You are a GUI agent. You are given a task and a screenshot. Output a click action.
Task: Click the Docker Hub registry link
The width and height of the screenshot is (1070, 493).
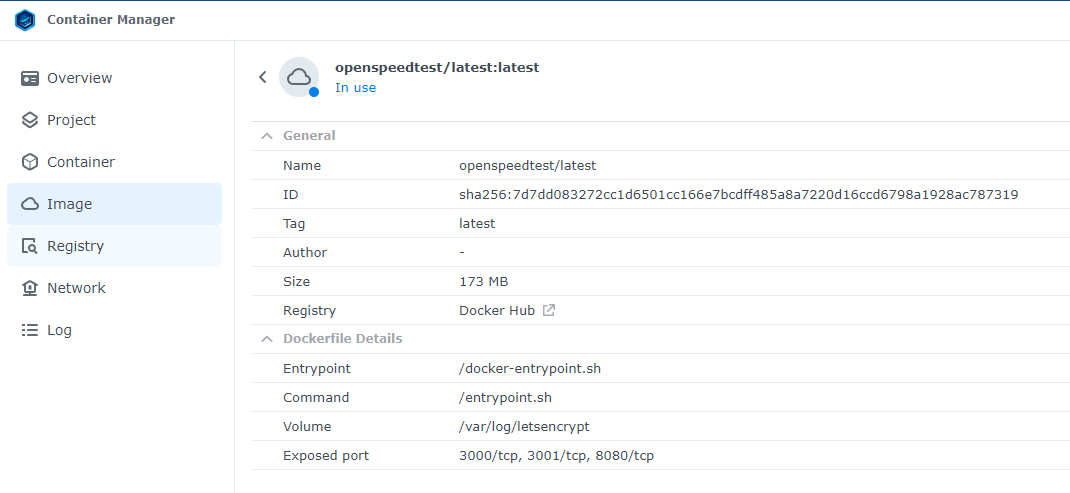[497, 310]
